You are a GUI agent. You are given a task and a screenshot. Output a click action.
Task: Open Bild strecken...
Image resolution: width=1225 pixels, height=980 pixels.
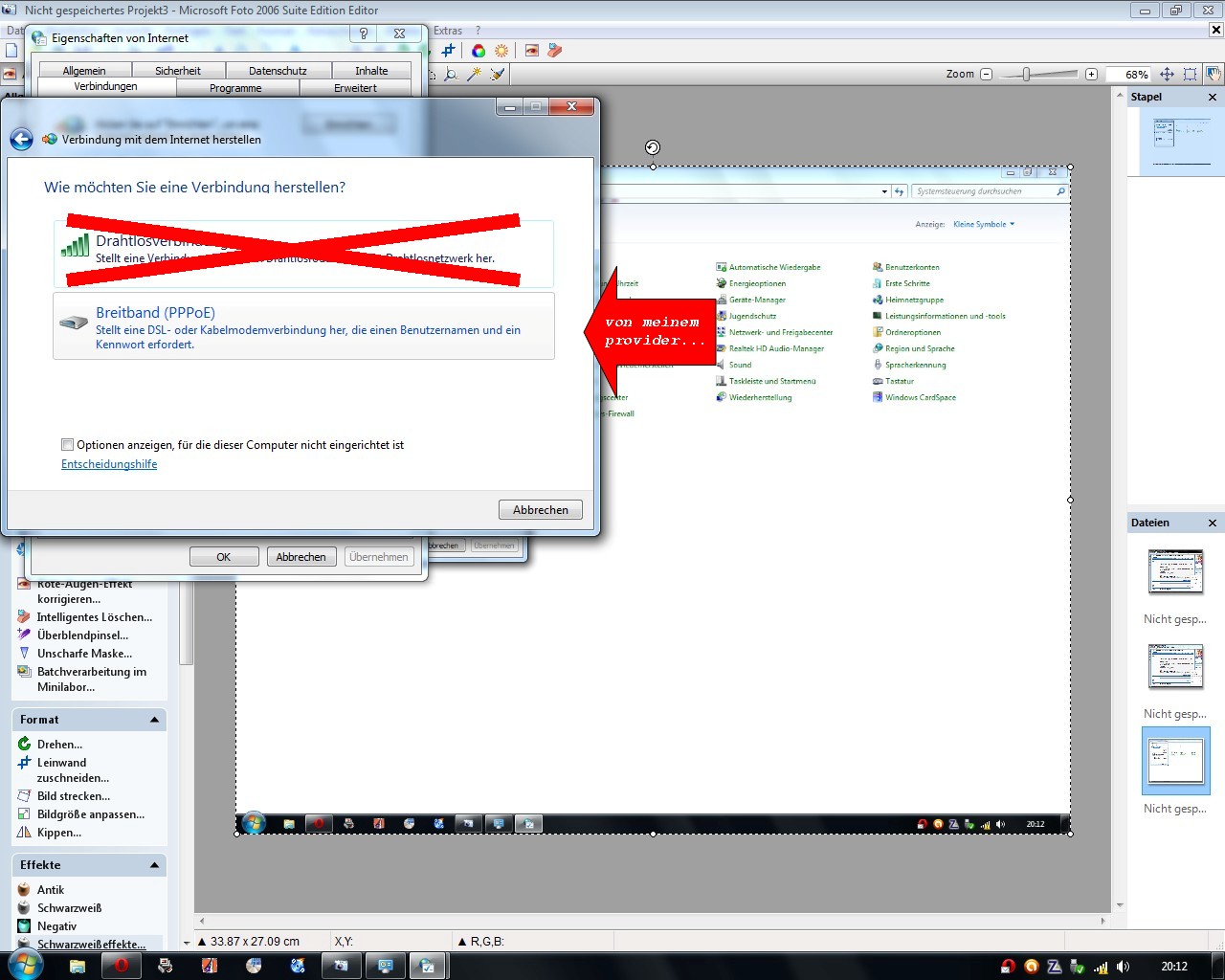tap(73, 796)
